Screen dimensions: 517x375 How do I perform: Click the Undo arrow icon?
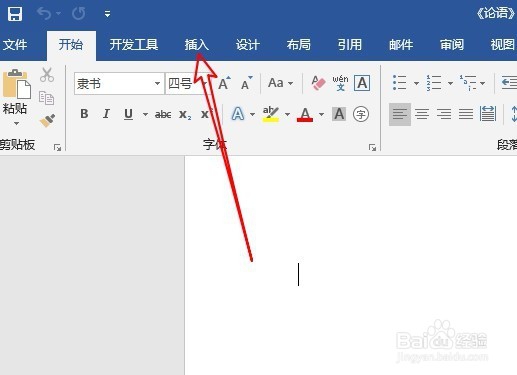pos(44,14)
